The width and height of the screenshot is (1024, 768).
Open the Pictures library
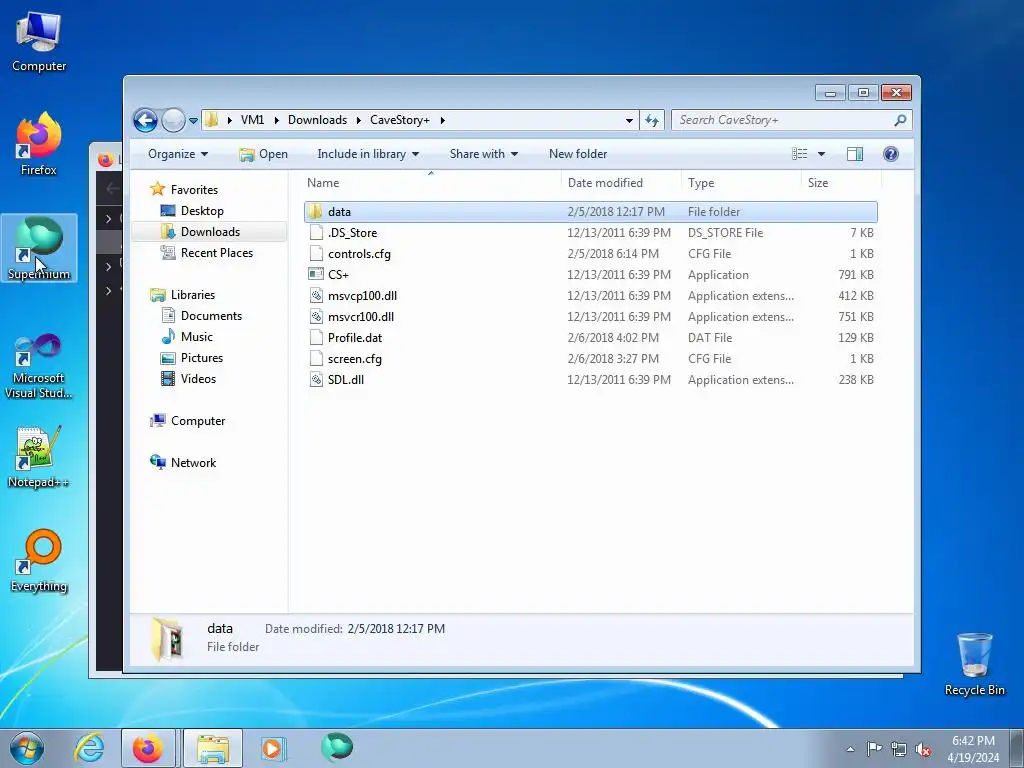coord(202,358)
